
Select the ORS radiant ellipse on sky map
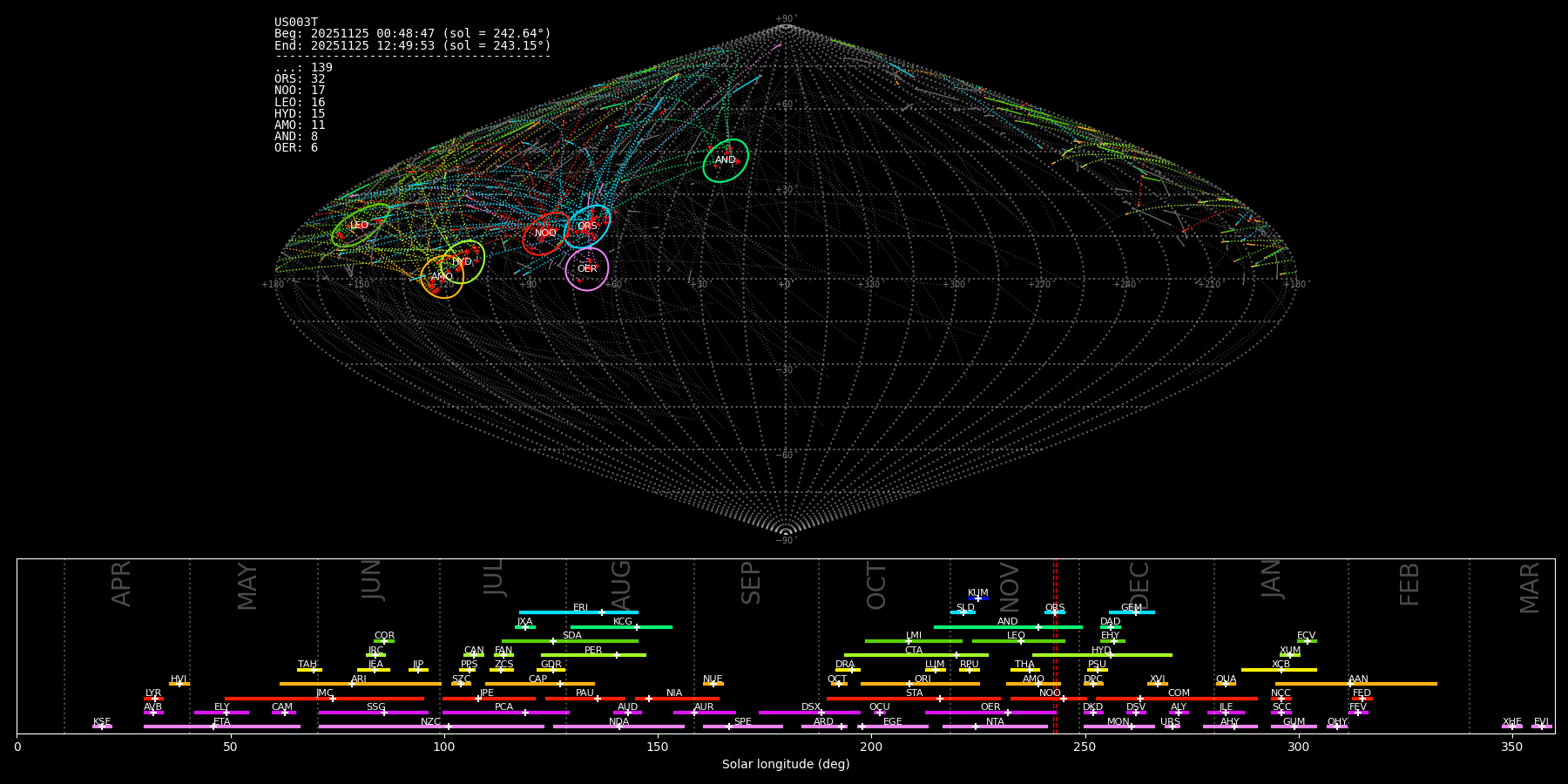click(x=587, y=226)
